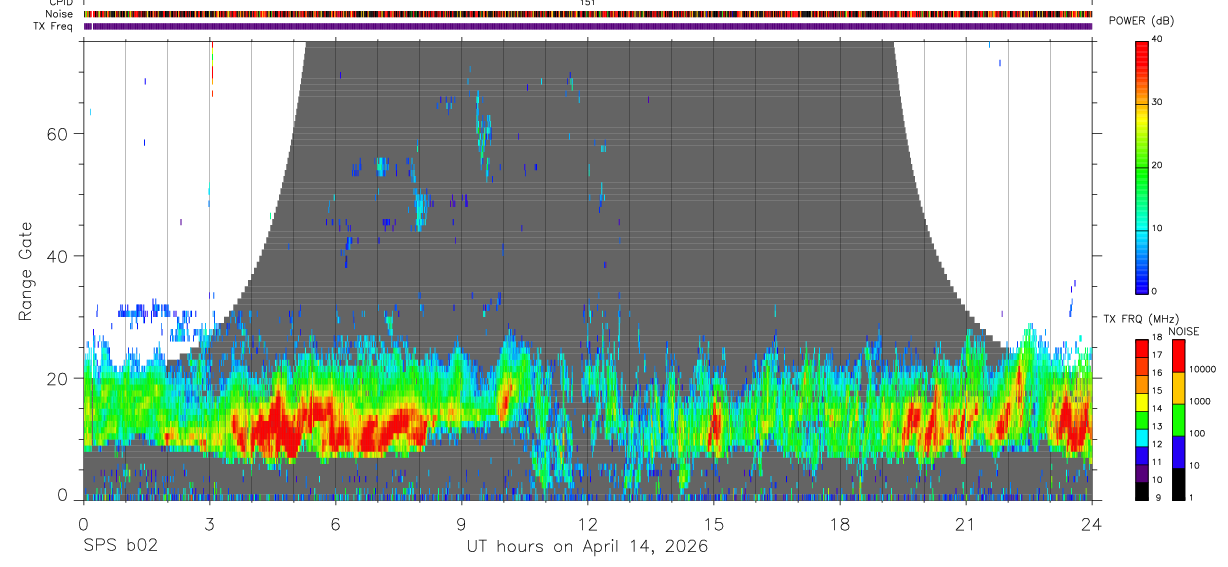1228x567 pixels.
Task: Click the 3 tick on UT hours axis
Action: point(209,523)
